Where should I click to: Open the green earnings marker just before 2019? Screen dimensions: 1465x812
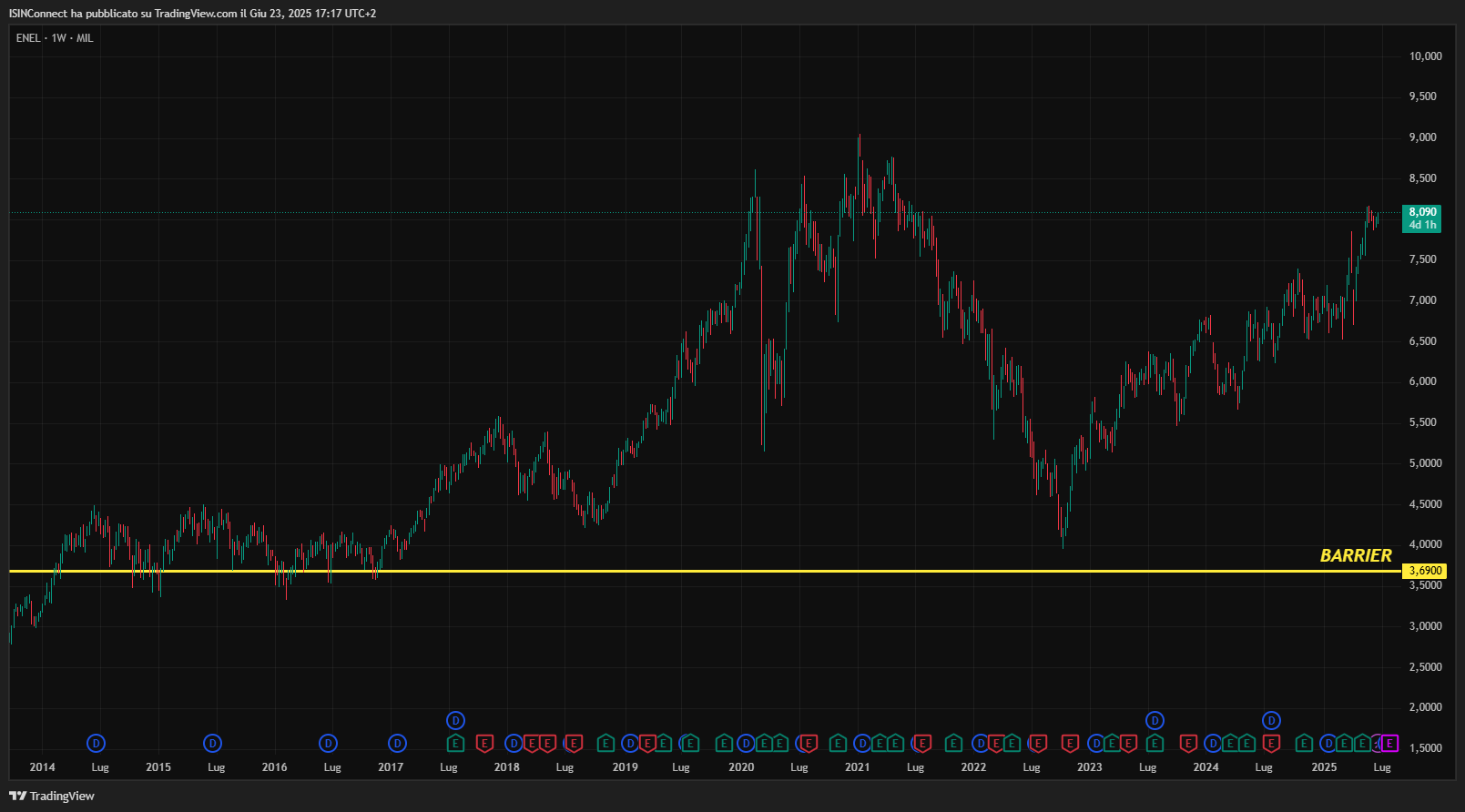pos(606,744)
